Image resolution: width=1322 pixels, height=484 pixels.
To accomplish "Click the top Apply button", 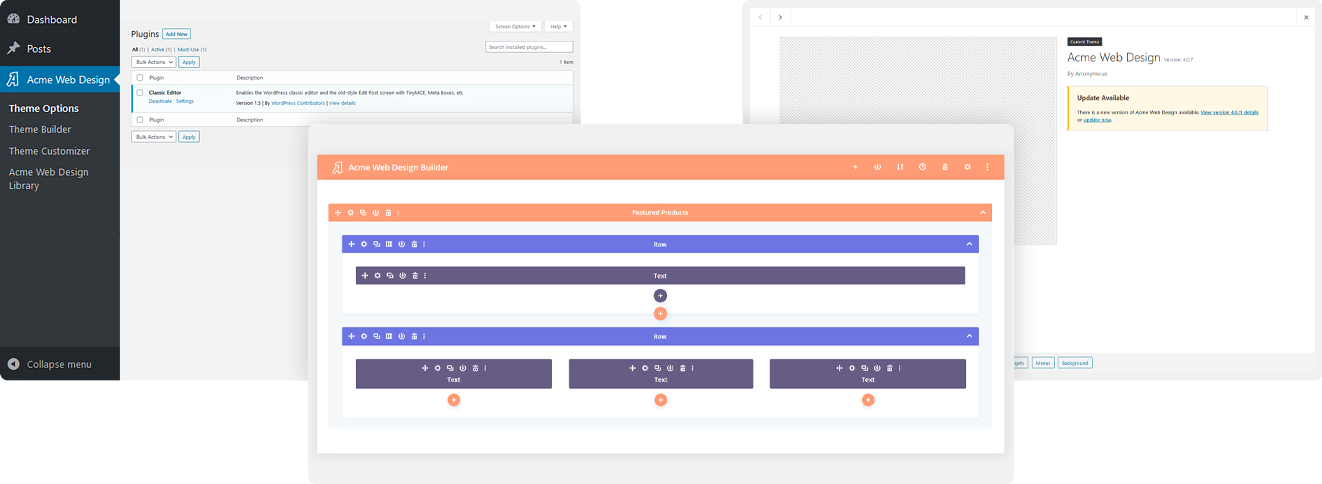I will point(189,62).
